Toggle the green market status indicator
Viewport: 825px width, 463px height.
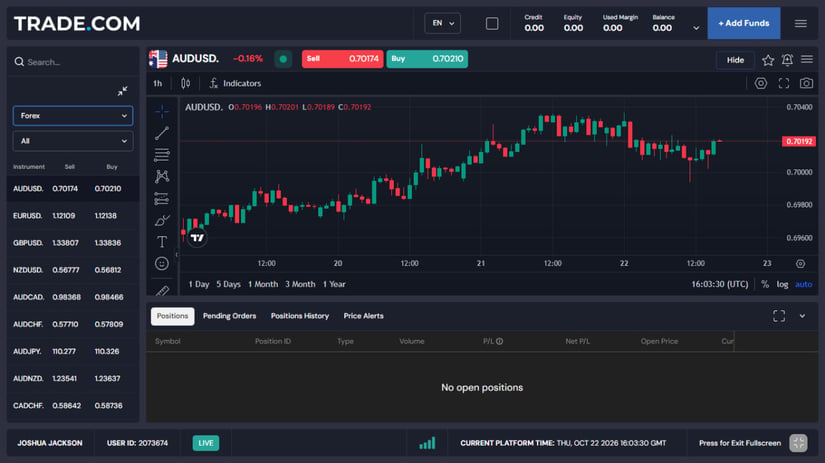(283, 59)
